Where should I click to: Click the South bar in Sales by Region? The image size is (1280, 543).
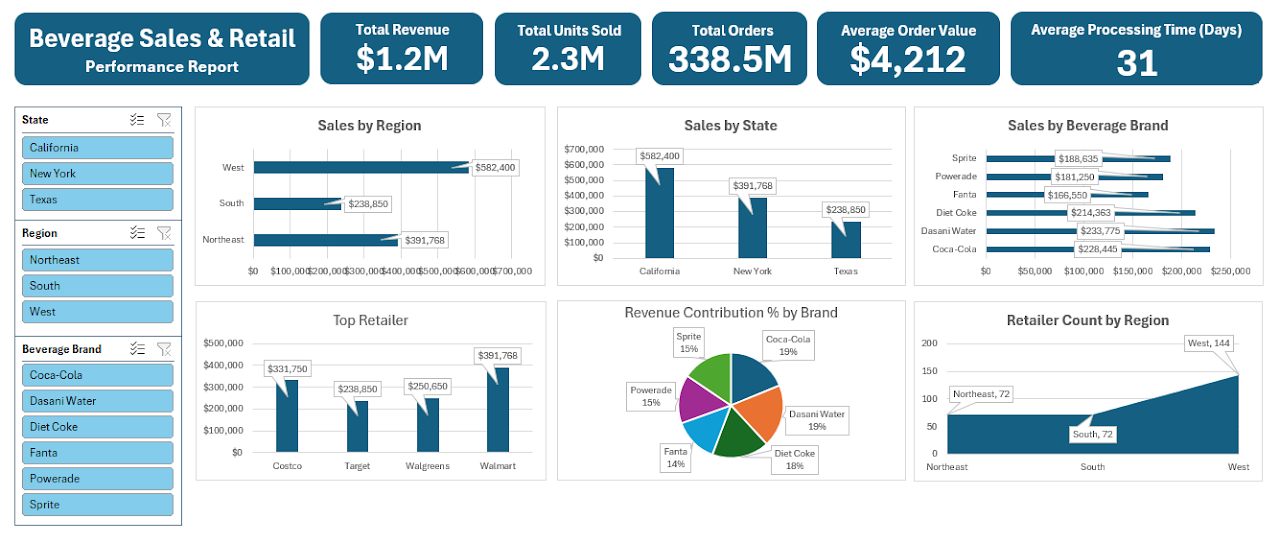pyautogui.click(x=297, y=203)
